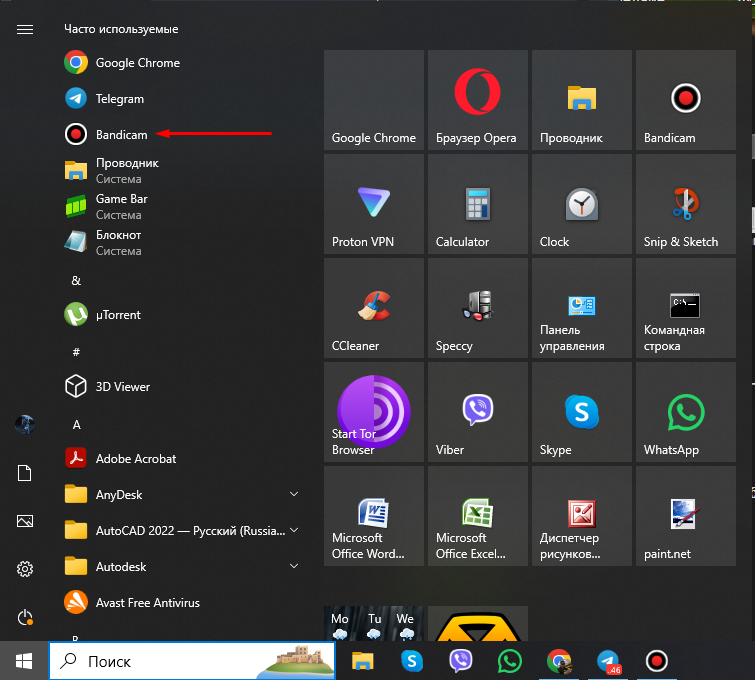Launch µTorrent from the app list
The image size is (755, 680).
click(181, 314)
